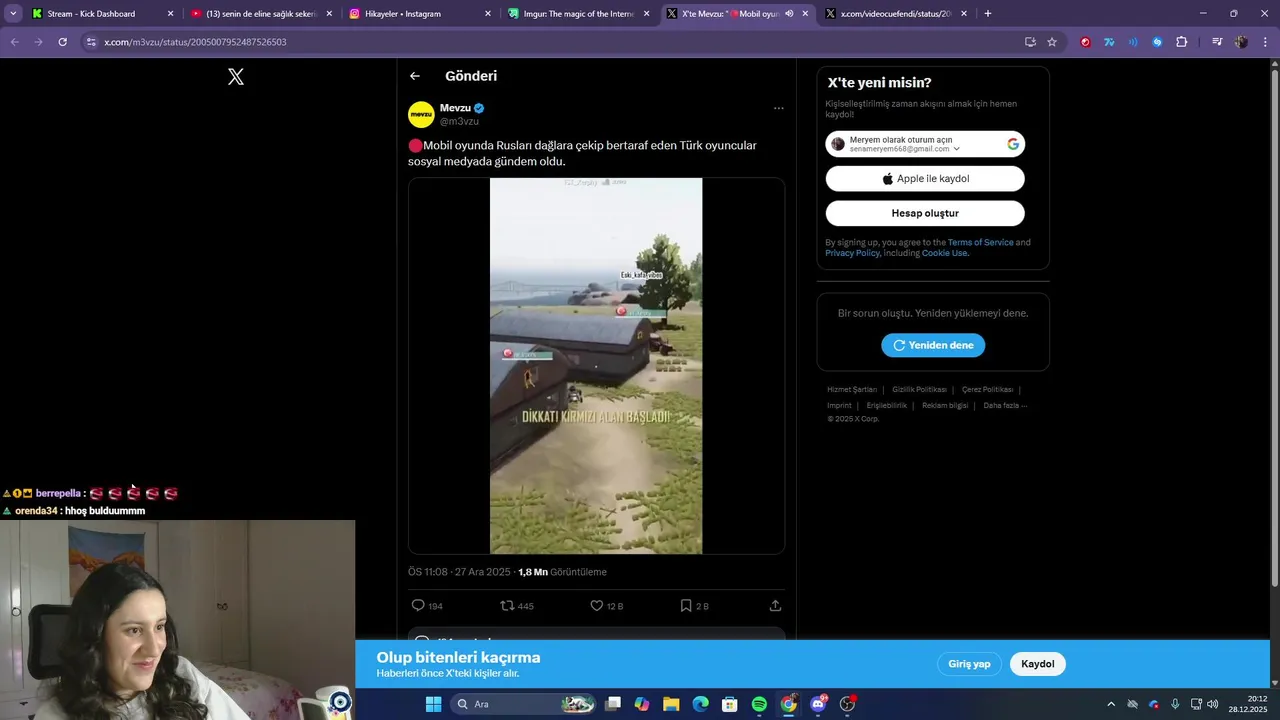
Task: Open 'Reklam bilgisi' footer link
Action: click(x=945, y=405)
